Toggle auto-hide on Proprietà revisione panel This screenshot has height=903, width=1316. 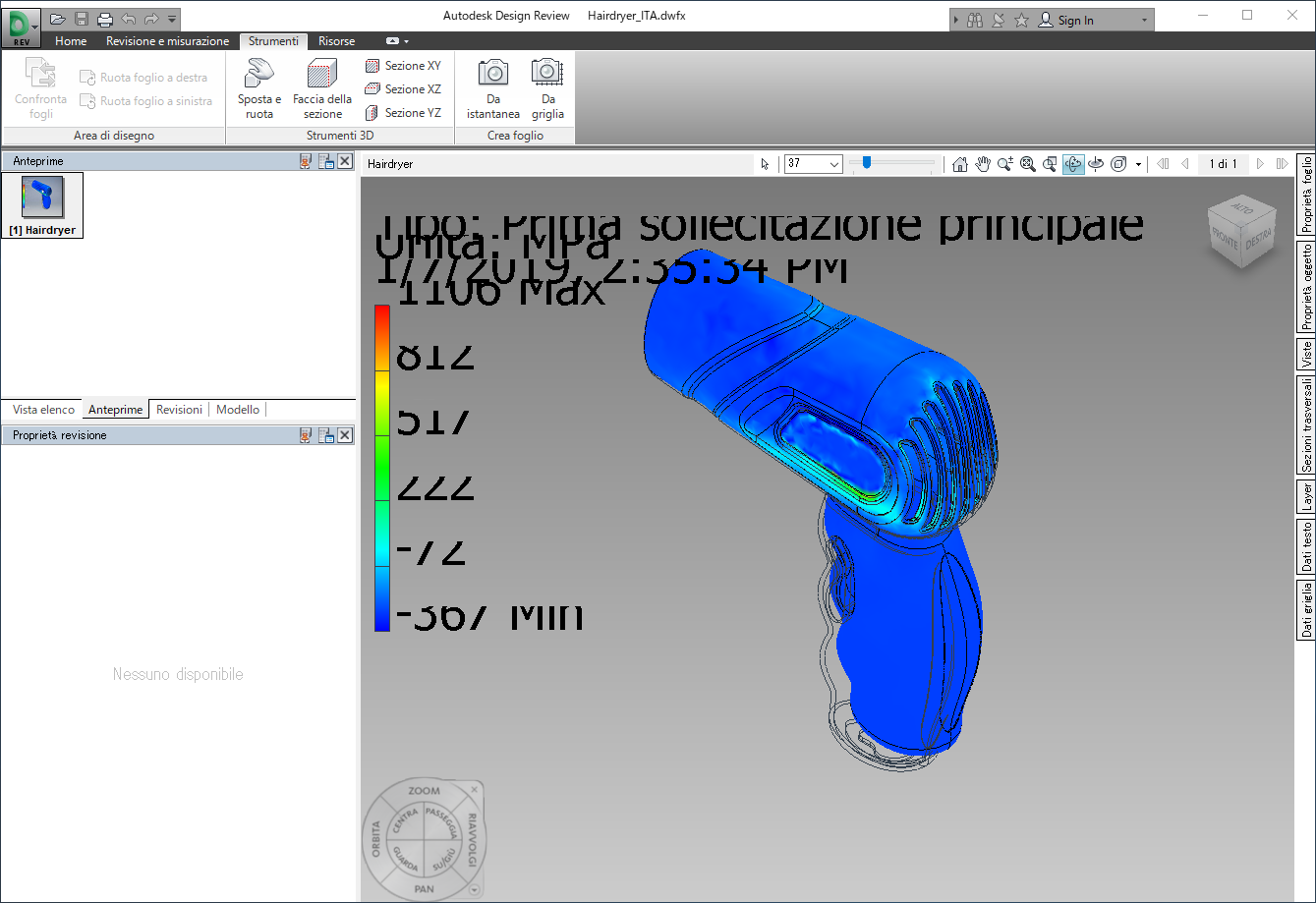point(306,434)
